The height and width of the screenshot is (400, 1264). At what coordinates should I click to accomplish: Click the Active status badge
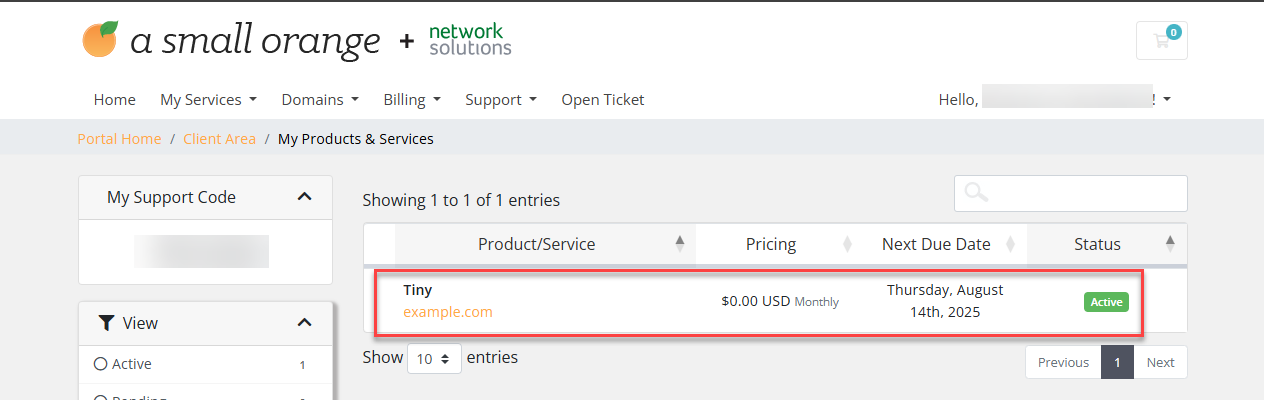pos(1106,301)
